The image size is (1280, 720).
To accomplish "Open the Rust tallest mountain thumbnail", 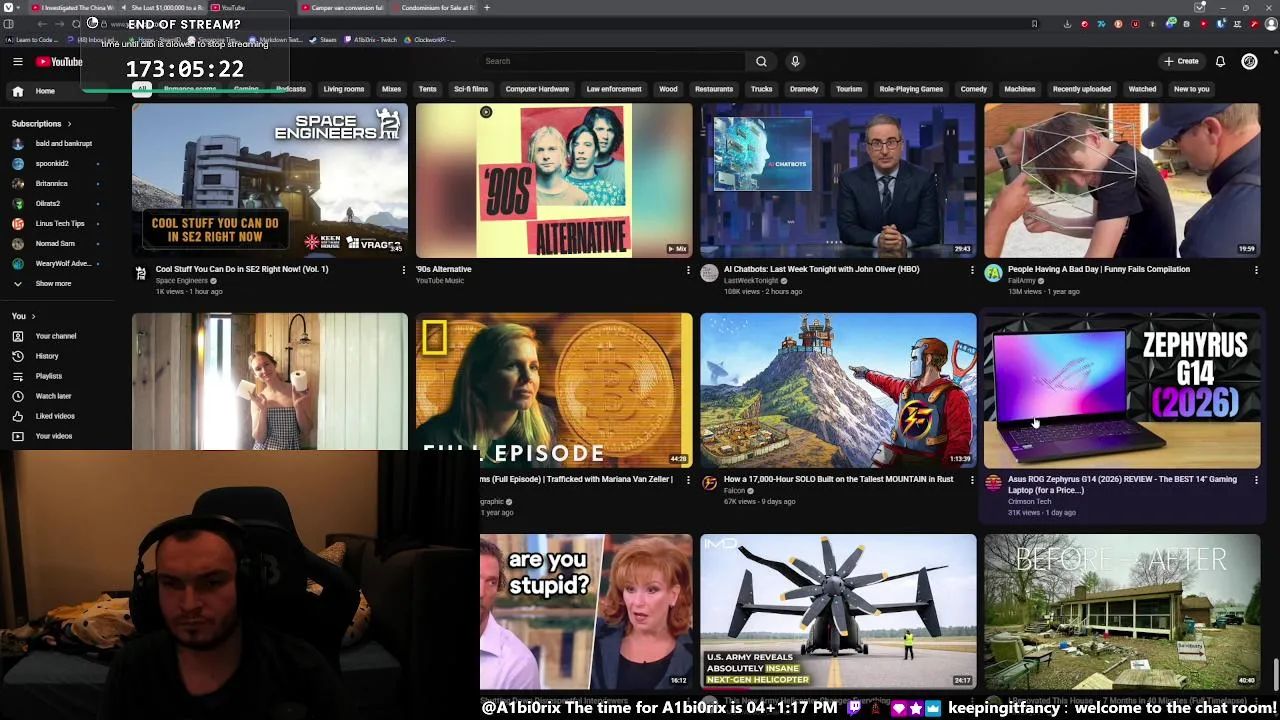I will pyautogui.click(x=838, y=391).
